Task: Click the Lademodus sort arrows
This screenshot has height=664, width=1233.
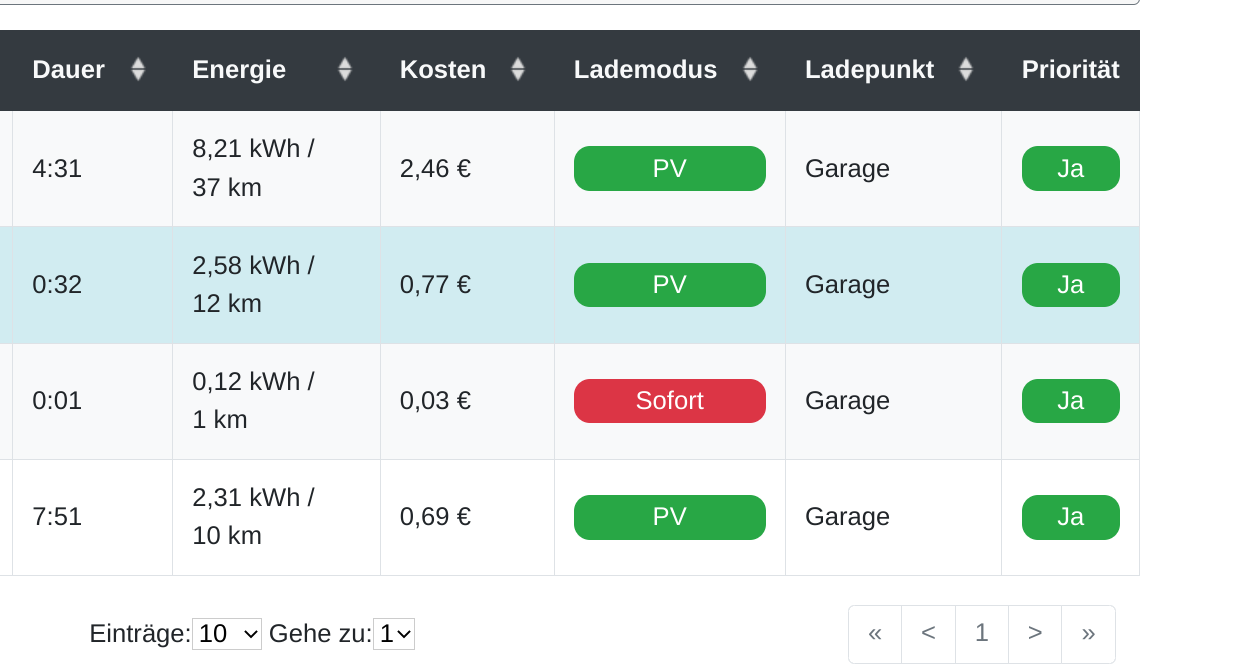Action: tap(750, 69)
